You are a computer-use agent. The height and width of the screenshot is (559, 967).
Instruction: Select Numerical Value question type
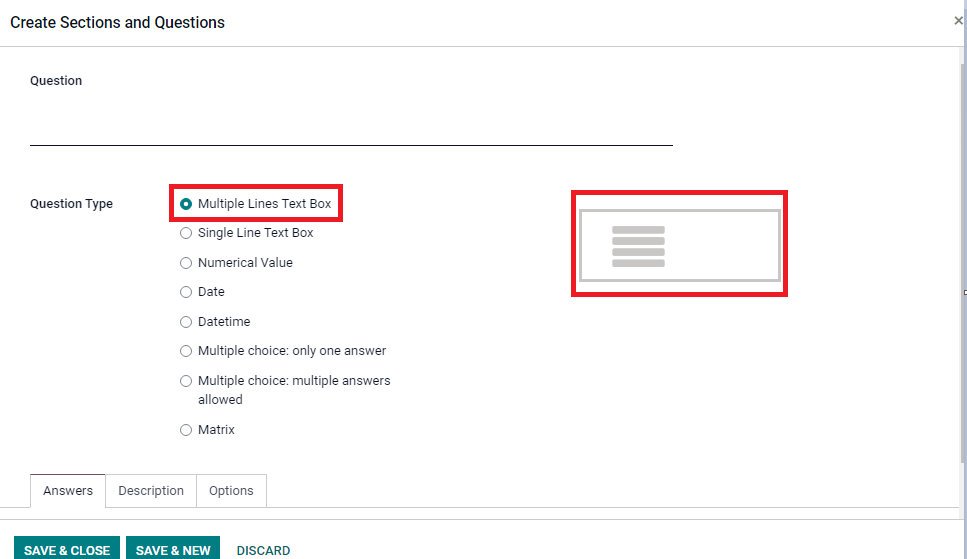tap(186, 263)
